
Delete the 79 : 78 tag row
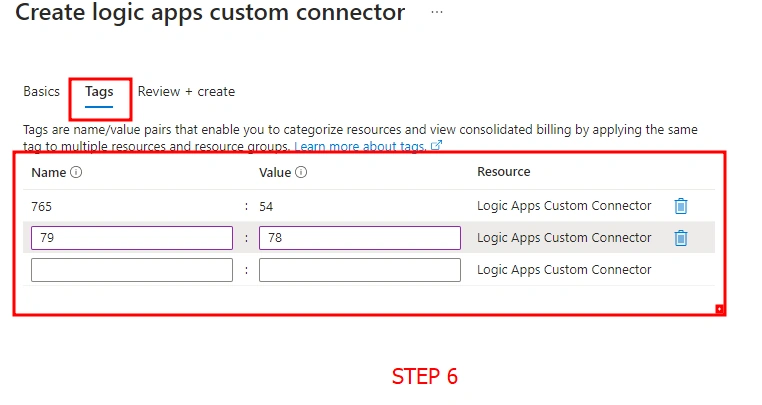pyautogui.click(x=681, y=238)
